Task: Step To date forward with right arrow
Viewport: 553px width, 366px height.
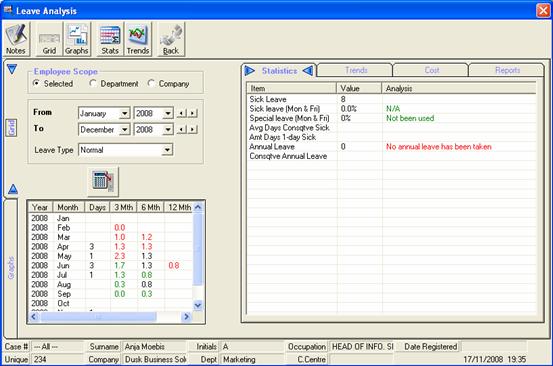Action: point(193,130)
